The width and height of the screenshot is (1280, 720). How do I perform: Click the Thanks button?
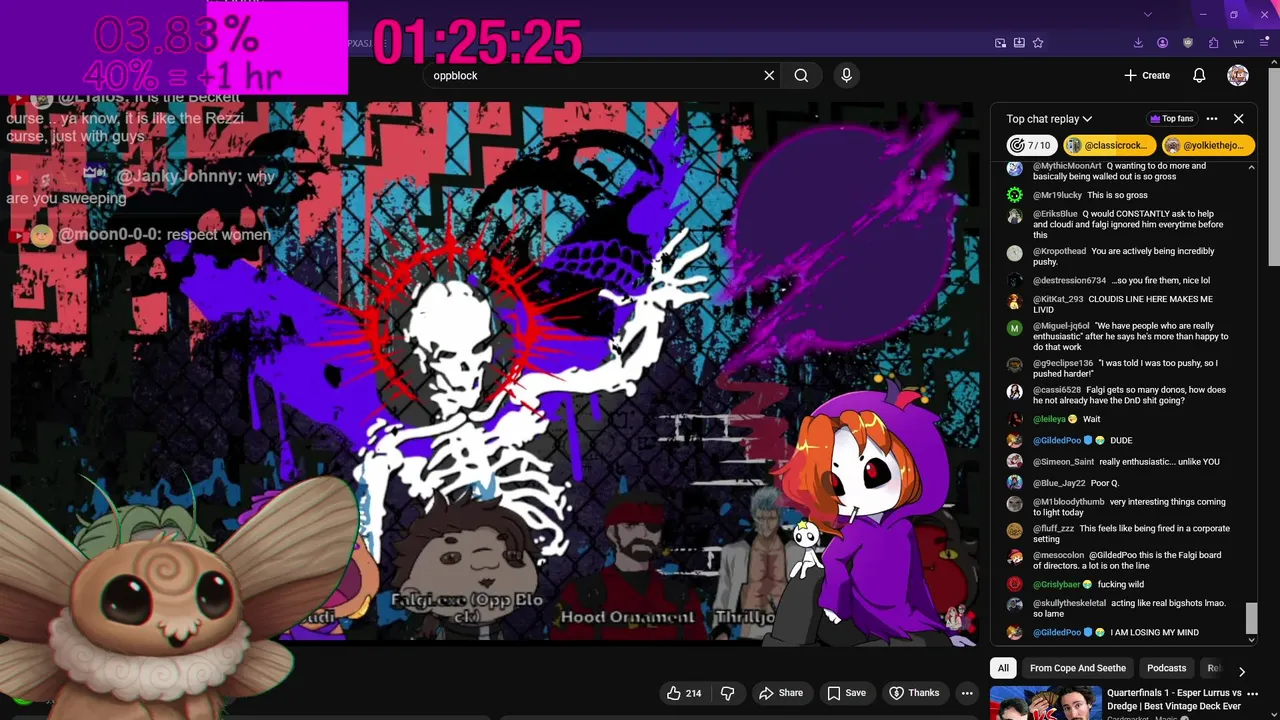coord(914,693)
